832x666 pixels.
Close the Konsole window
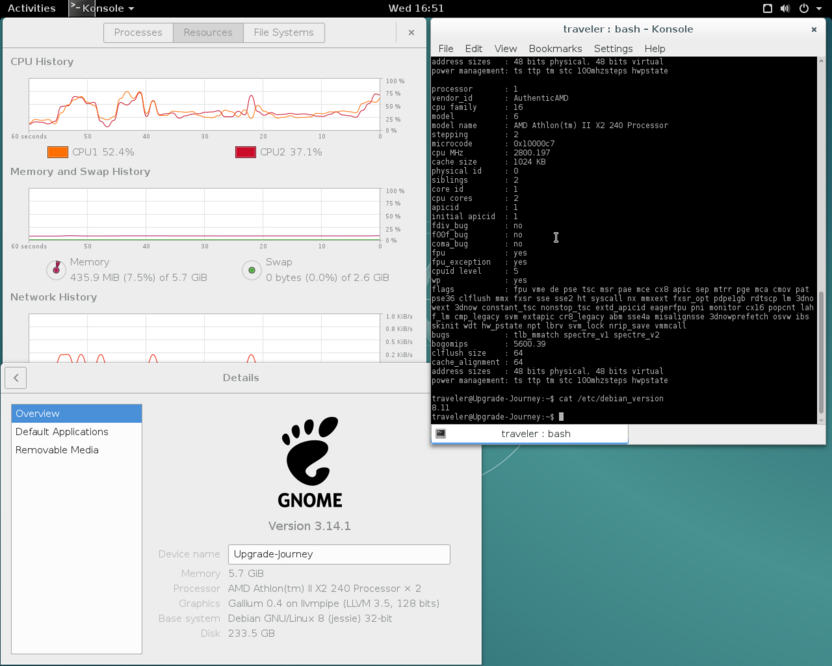814,29
